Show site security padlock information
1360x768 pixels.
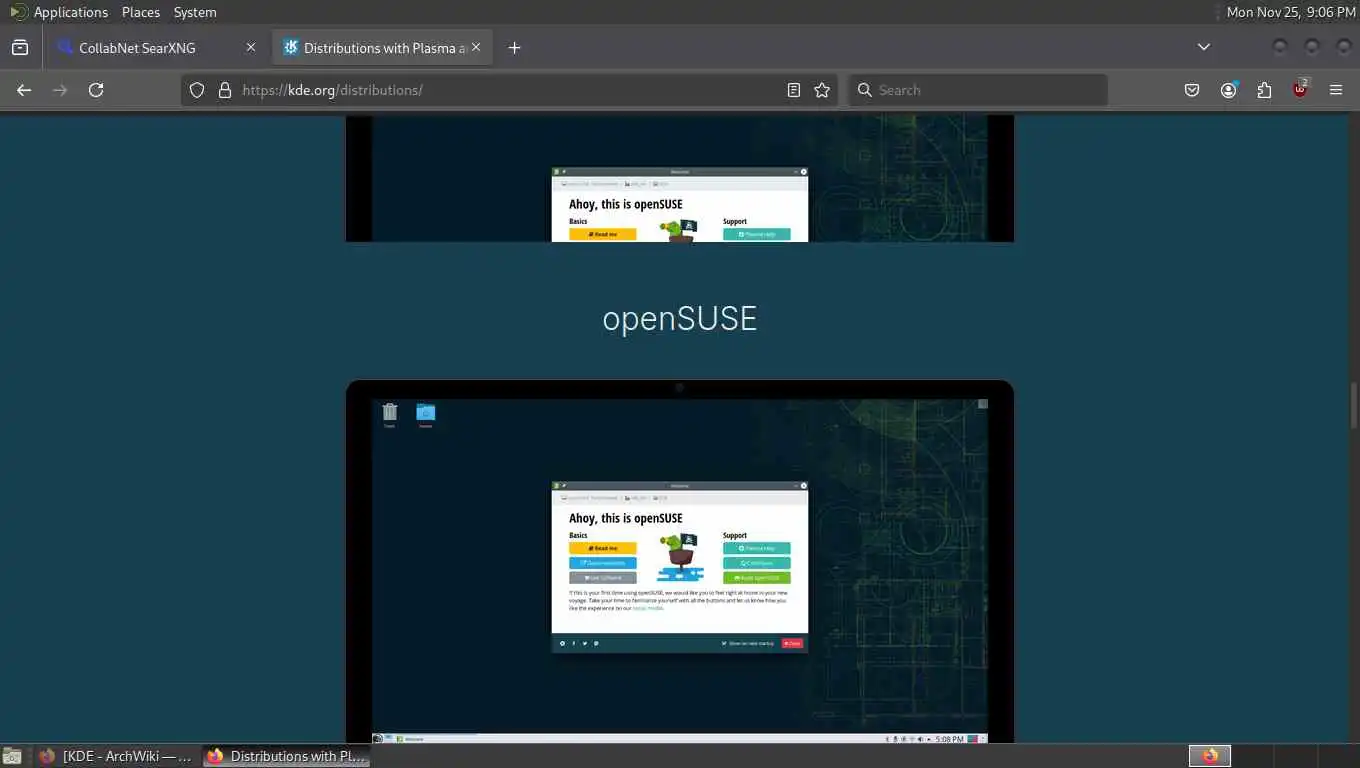[x=224, y=90]
